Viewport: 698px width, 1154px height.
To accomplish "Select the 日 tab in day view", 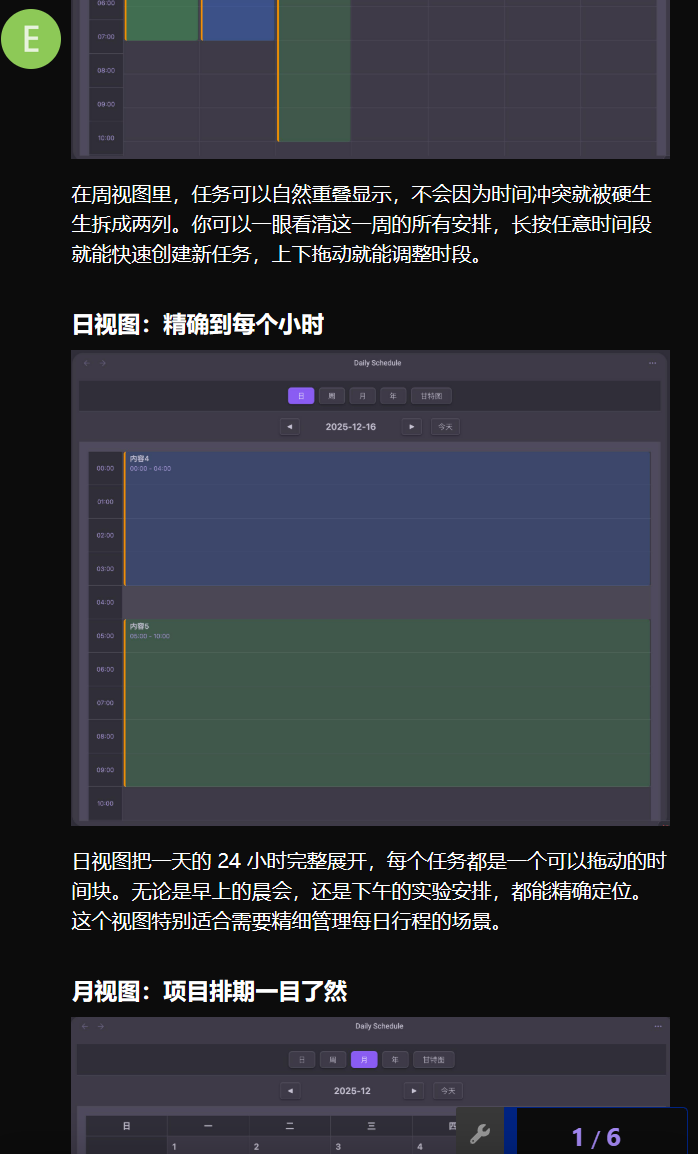I will click(301, 396).
